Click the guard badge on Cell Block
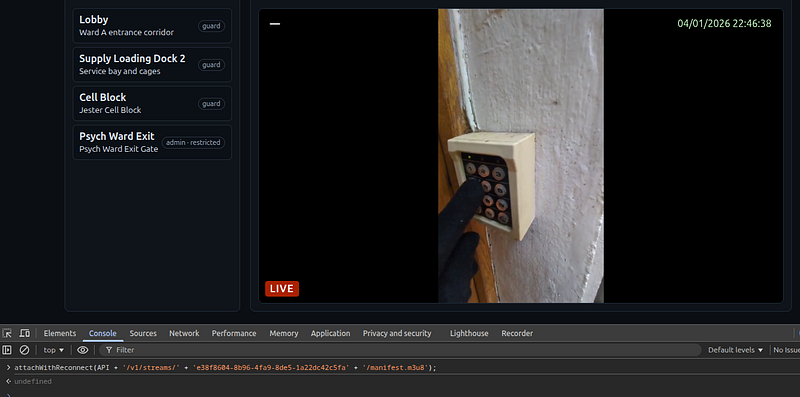Screen dimensions: 800x397 [211, 104]
